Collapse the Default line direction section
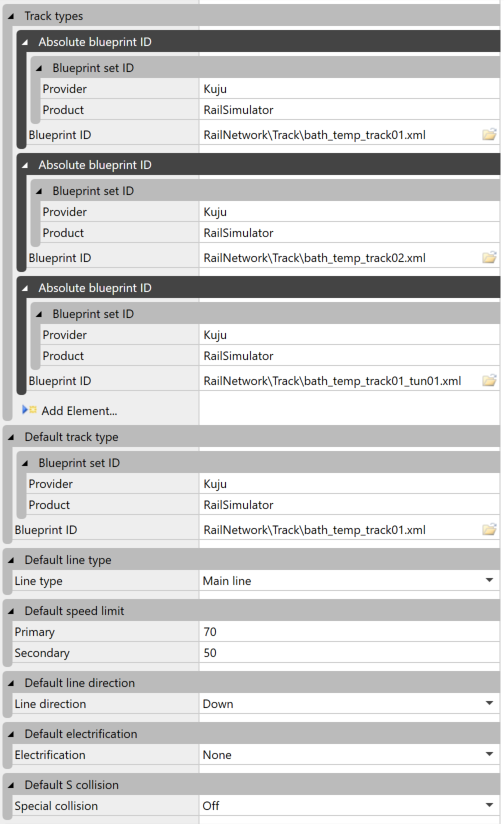Screen dimensions: 504x824 (11, 683)
